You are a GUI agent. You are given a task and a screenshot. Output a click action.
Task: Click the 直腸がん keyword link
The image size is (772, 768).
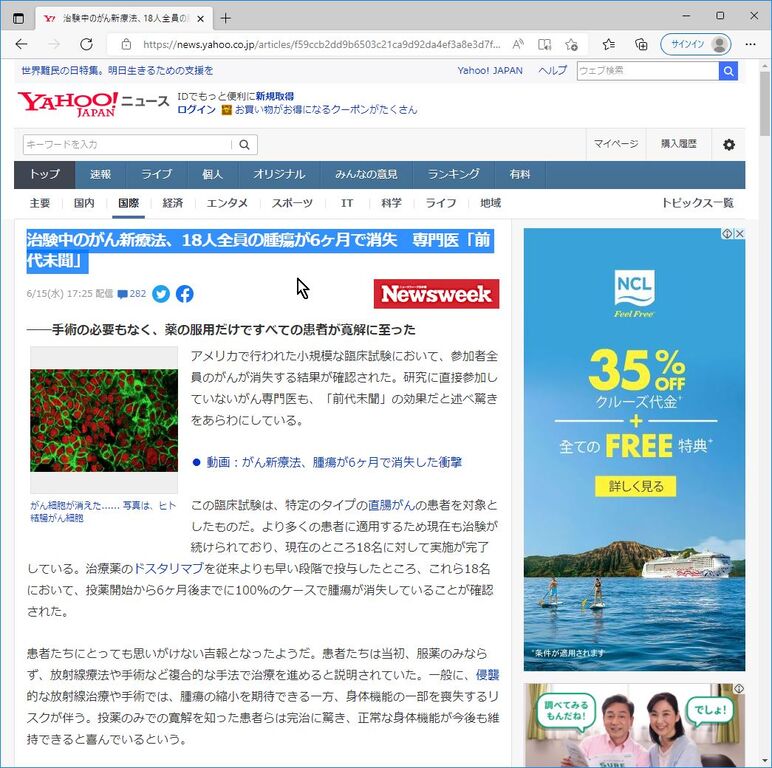coord(391,505)
